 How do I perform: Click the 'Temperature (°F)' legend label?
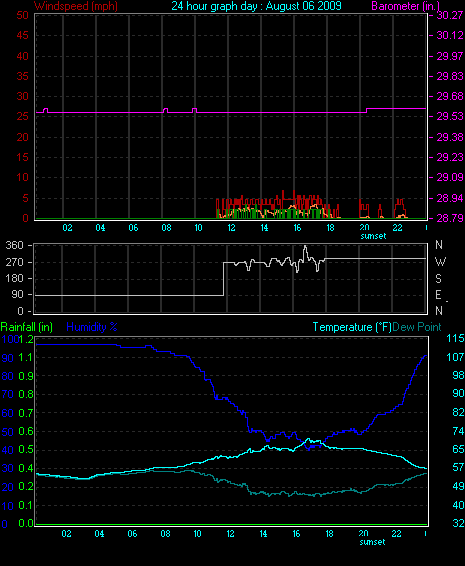coord(352,327)
